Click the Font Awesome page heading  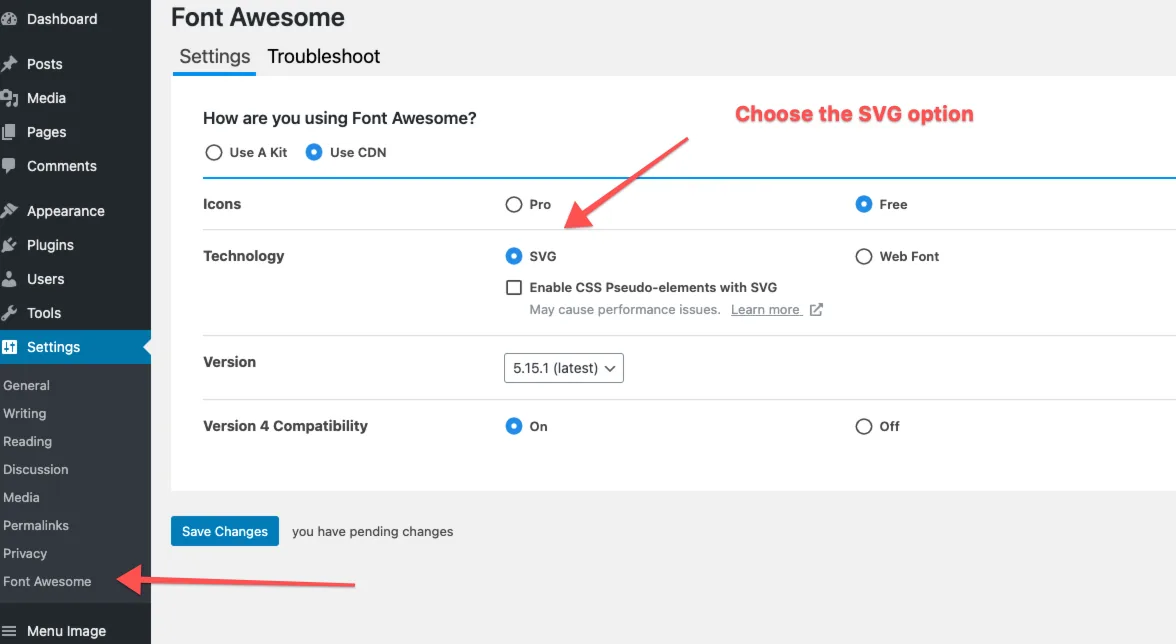pyautogui.click(x=258, y=17)
